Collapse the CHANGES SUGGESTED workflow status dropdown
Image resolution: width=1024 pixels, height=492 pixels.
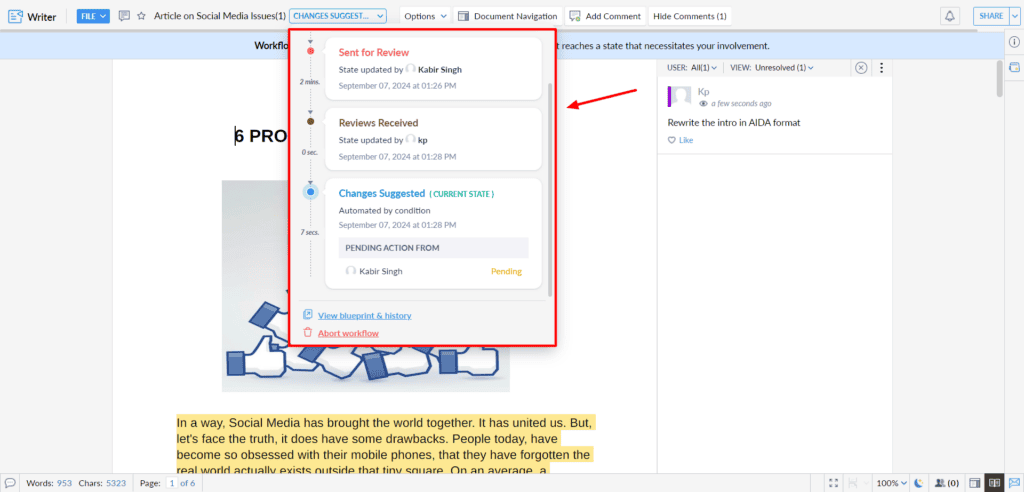coord(338,16)
